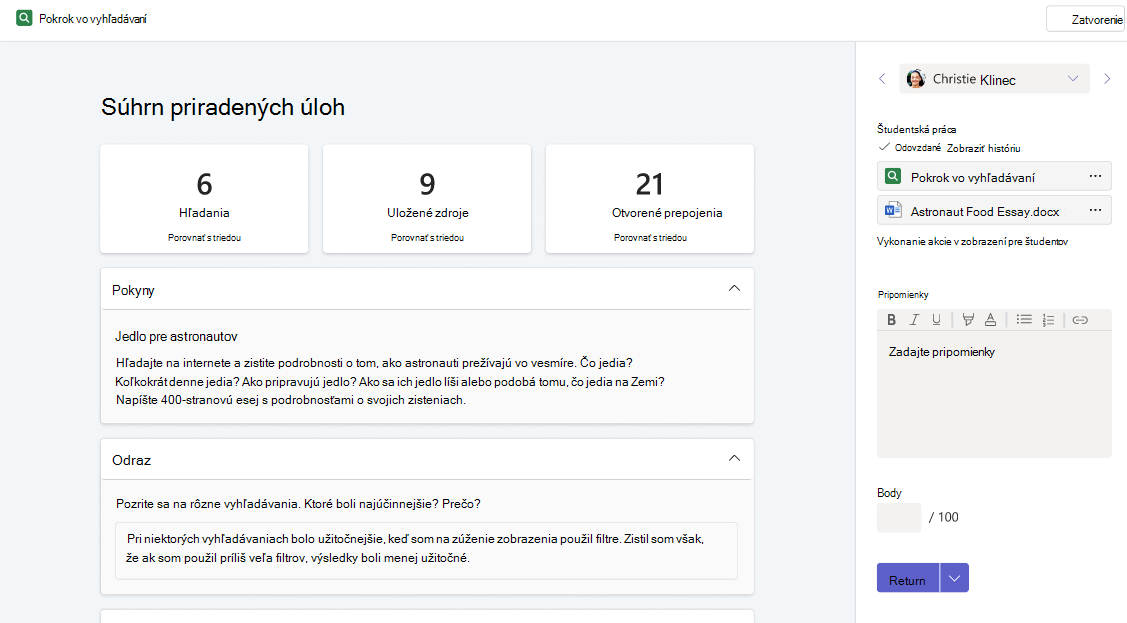Click the Return button
The width and height of the screenshot is (1127, 623).
tap(908, 578)
